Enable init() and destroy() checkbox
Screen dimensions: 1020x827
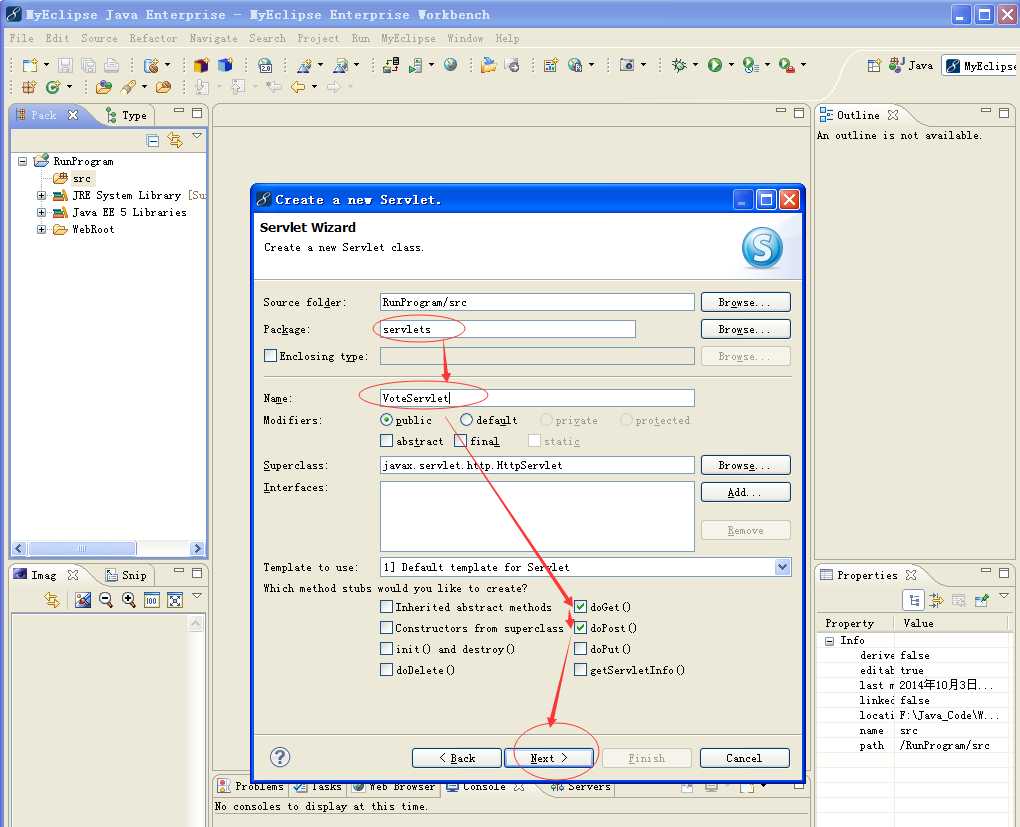click(386, 649)
